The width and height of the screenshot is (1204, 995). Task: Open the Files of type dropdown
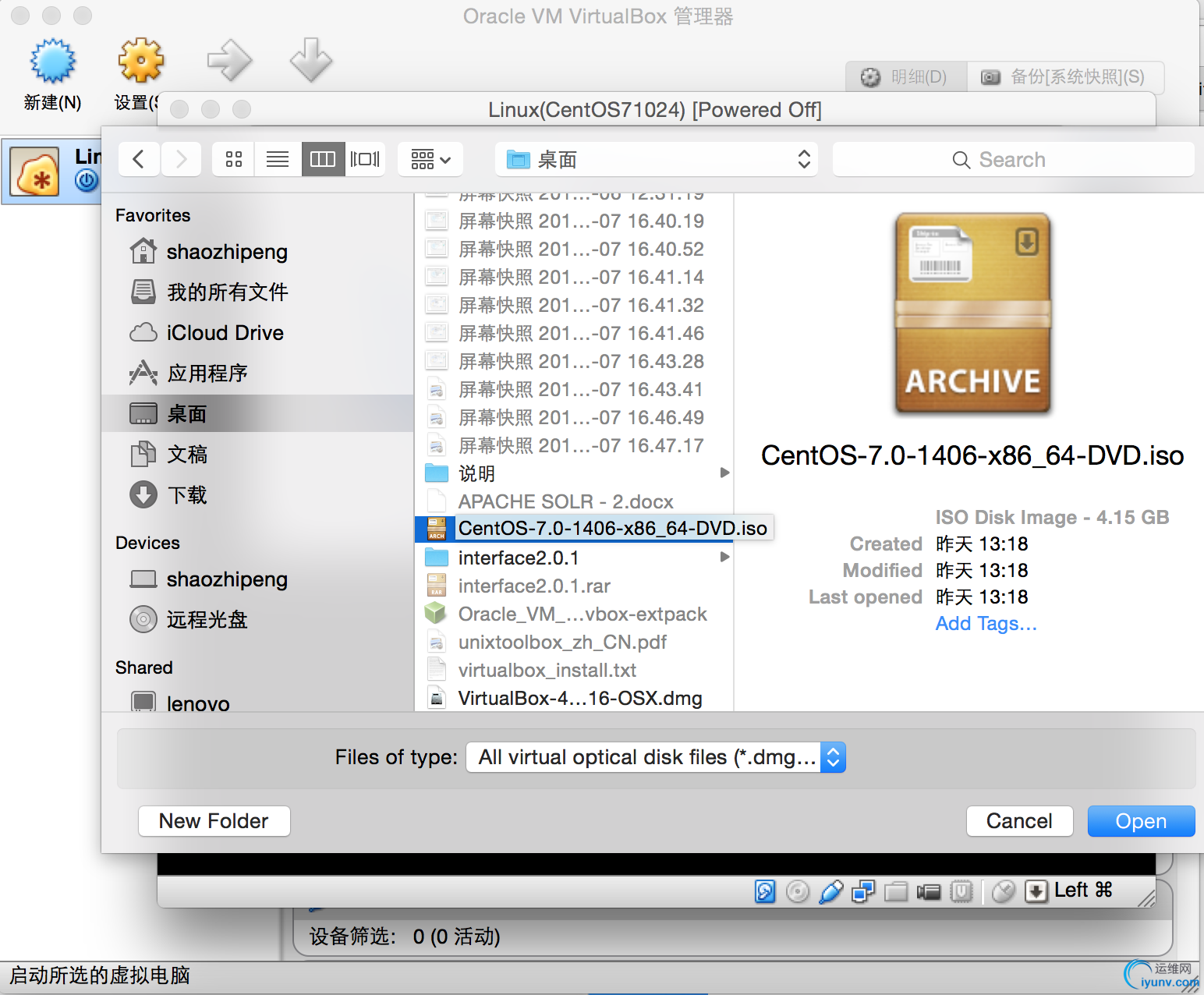[656, 757]
